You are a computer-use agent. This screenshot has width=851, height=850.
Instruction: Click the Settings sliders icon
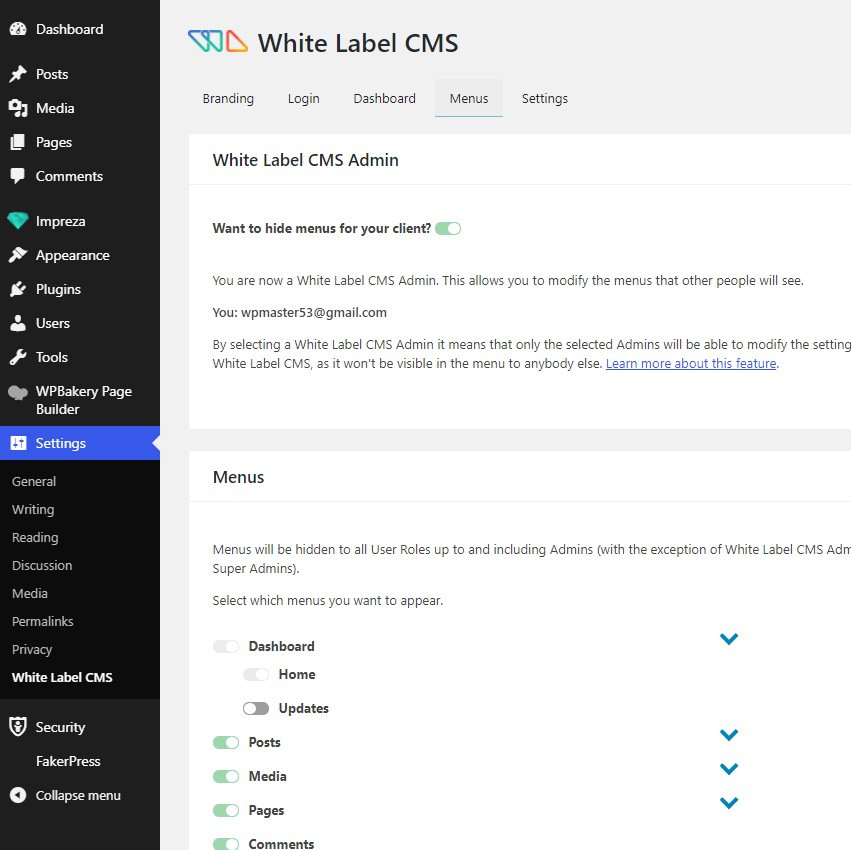(x=18, y=443)
